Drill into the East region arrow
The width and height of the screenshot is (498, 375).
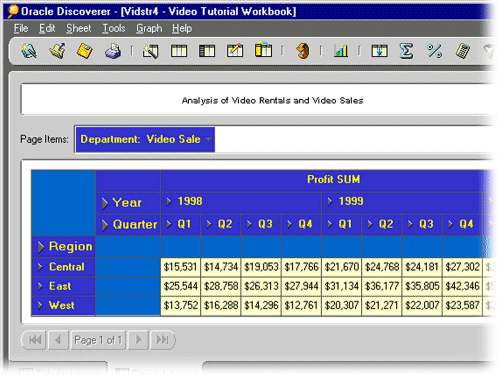(40, 286)
